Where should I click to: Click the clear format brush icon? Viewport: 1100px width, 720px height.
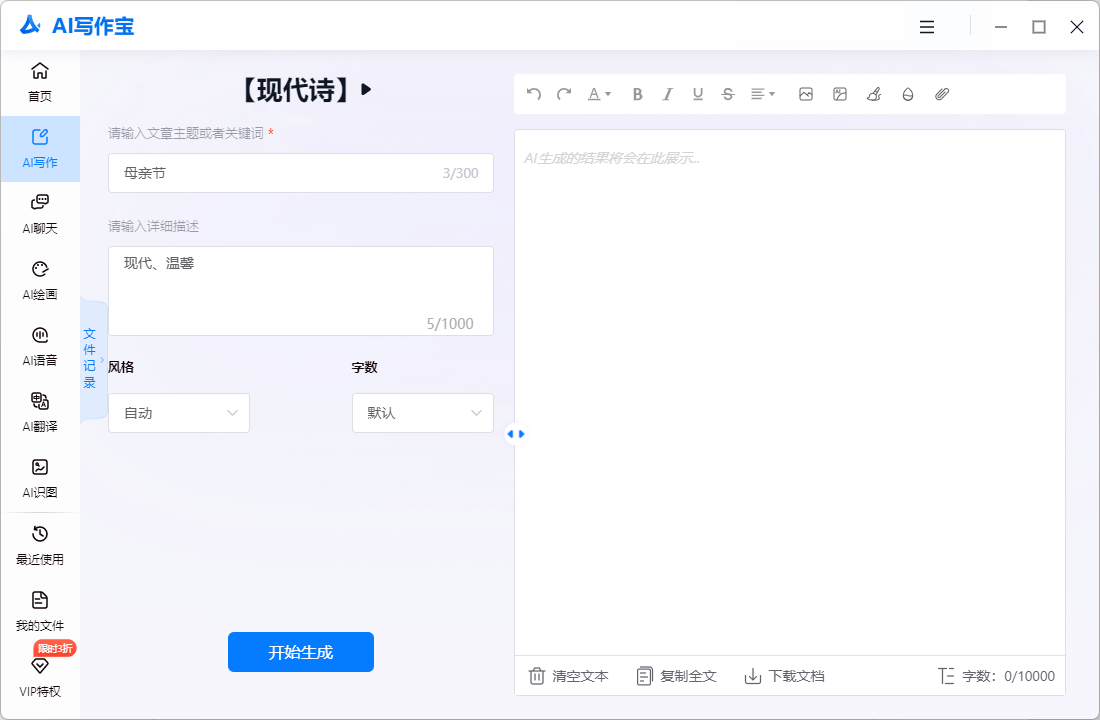(873, 94)
